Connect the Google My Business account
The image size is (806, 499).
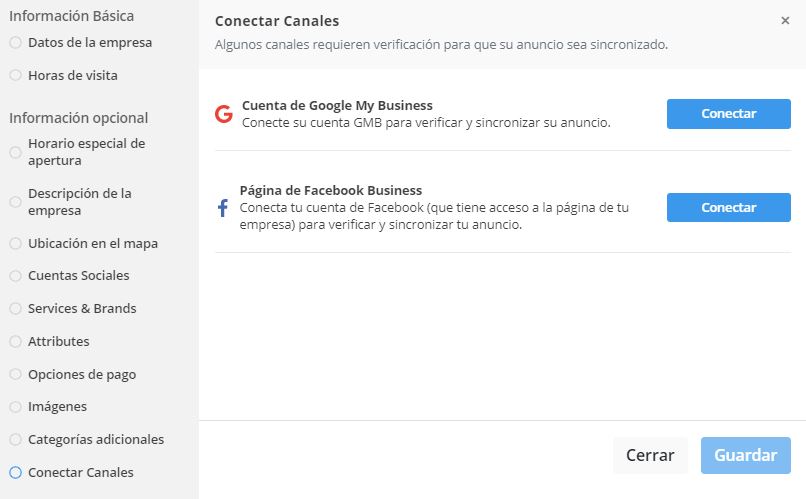pos(728,114)
